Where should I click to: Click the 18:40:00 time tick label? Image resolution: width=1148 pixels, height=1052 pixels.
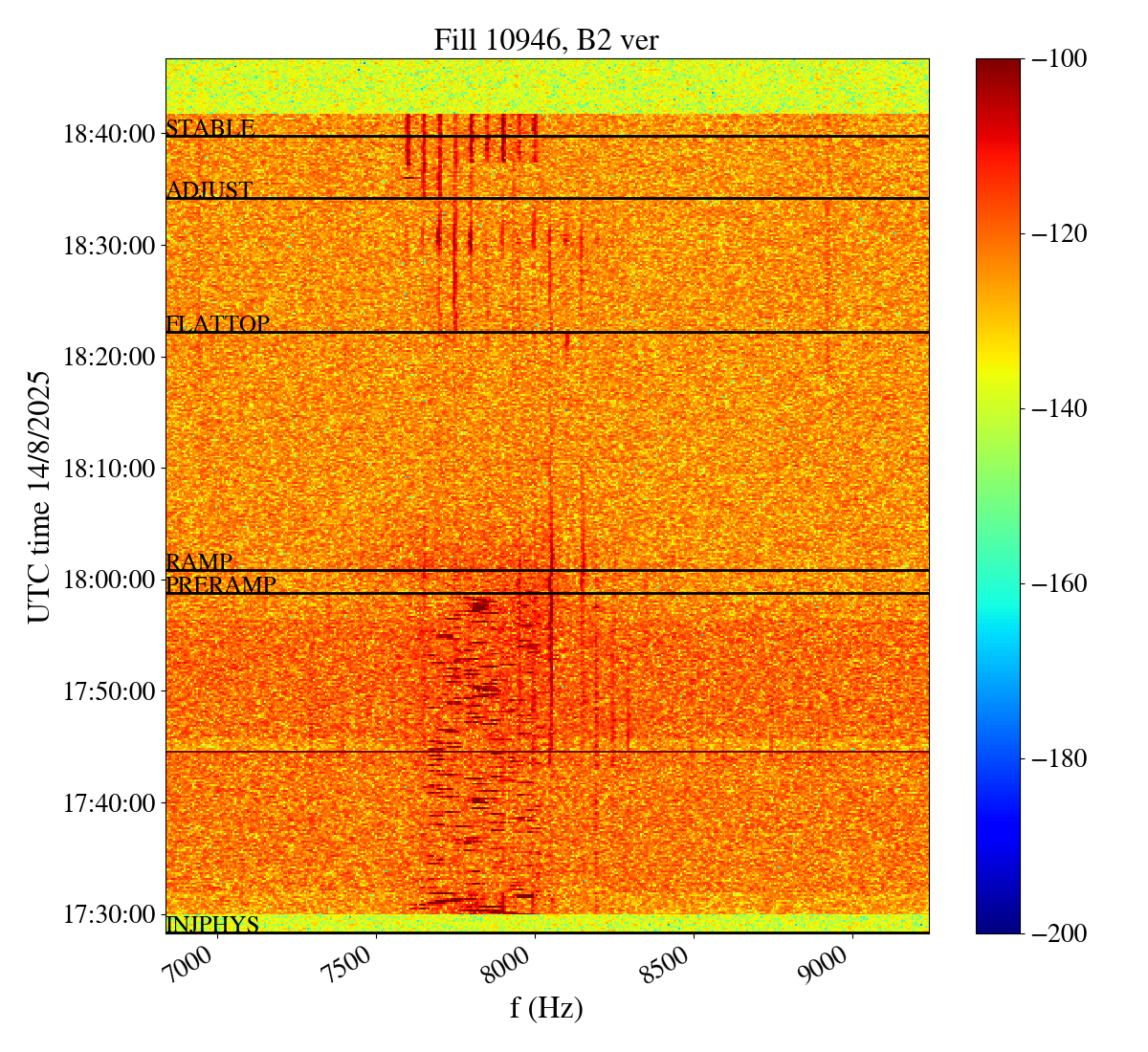(109, 134)
